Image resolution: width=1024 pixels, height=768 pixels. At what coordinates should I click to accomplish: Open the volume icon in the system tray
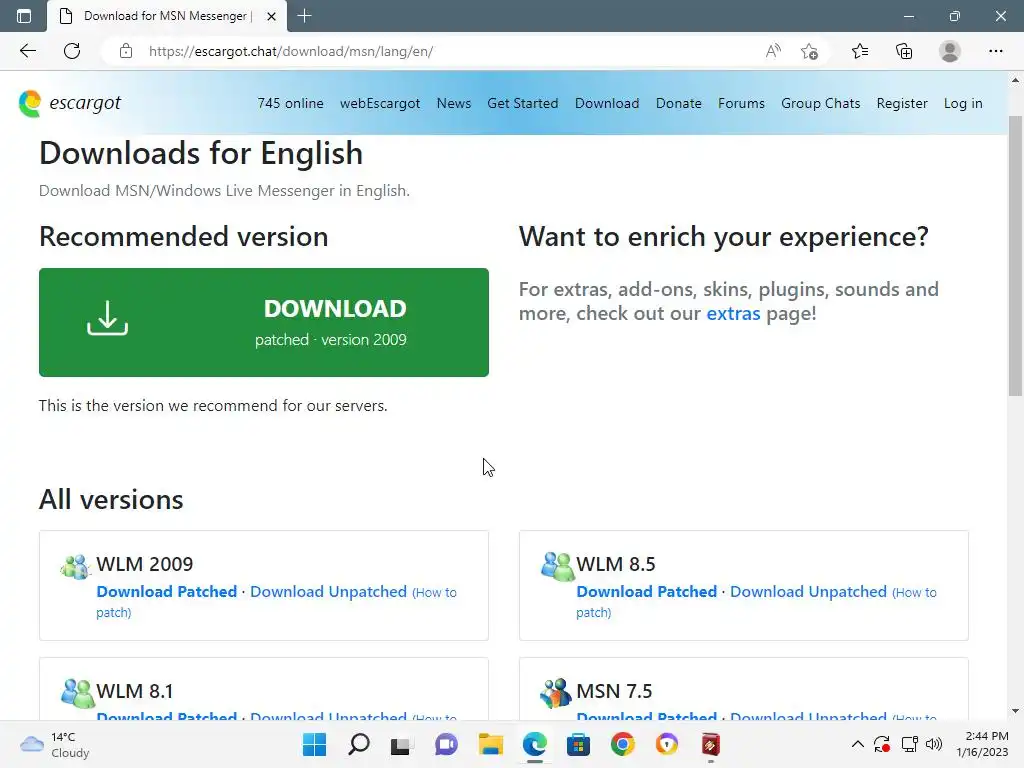[934, 744]
